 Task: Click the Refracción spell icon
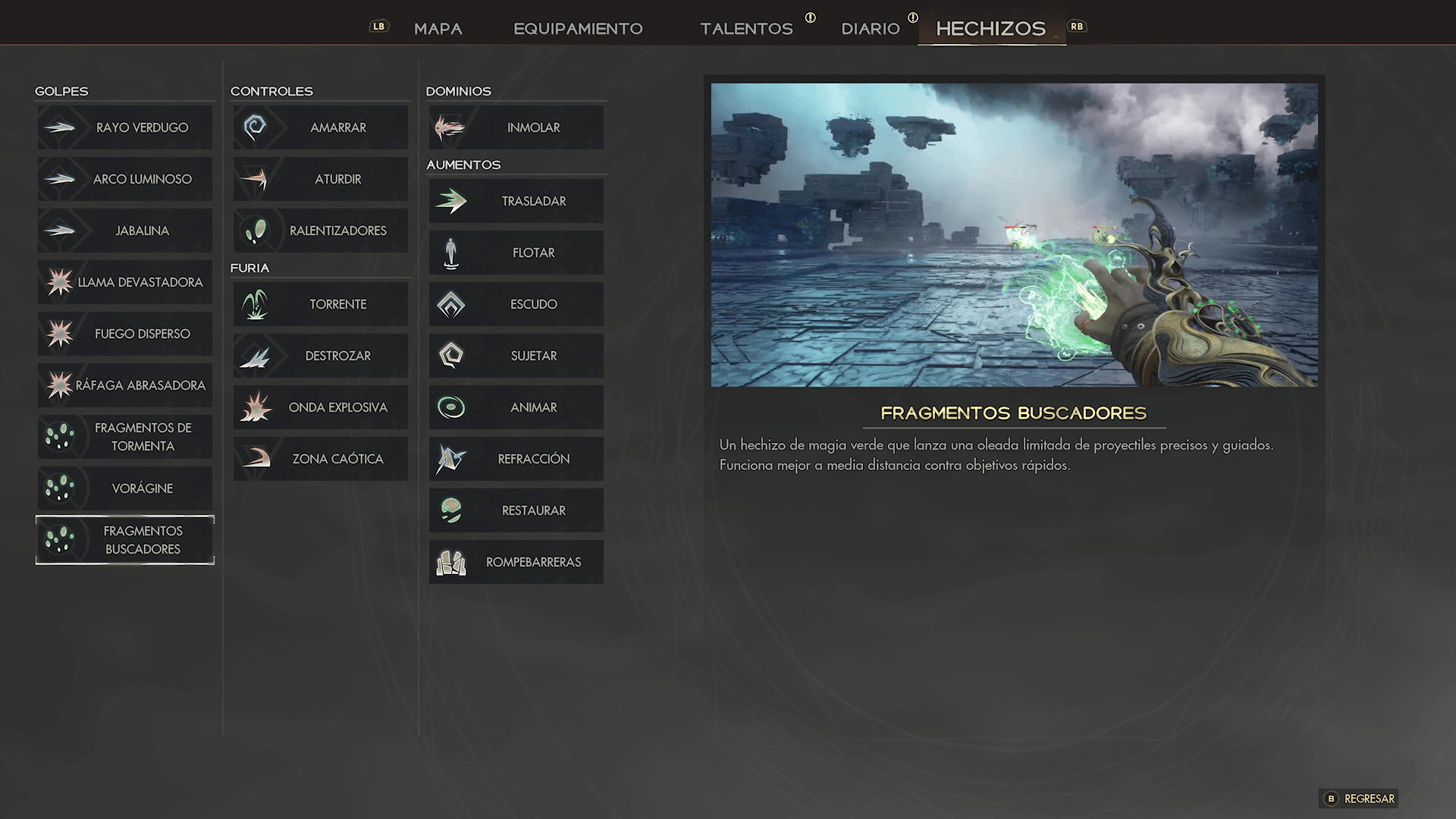tap(450, 459)
